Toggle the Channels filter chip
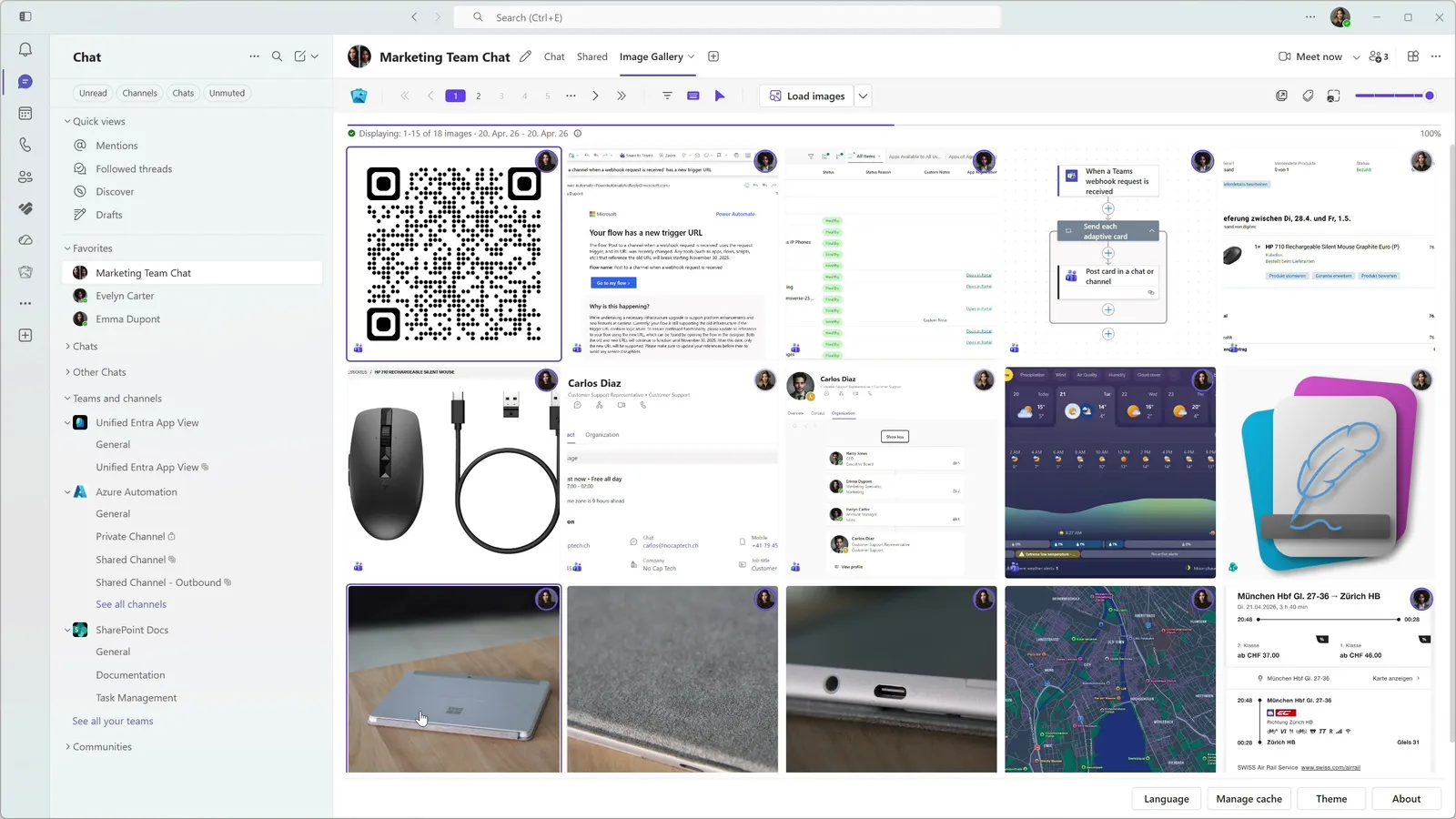This screenshot has width=1456, height=819. tap(140, 93)
